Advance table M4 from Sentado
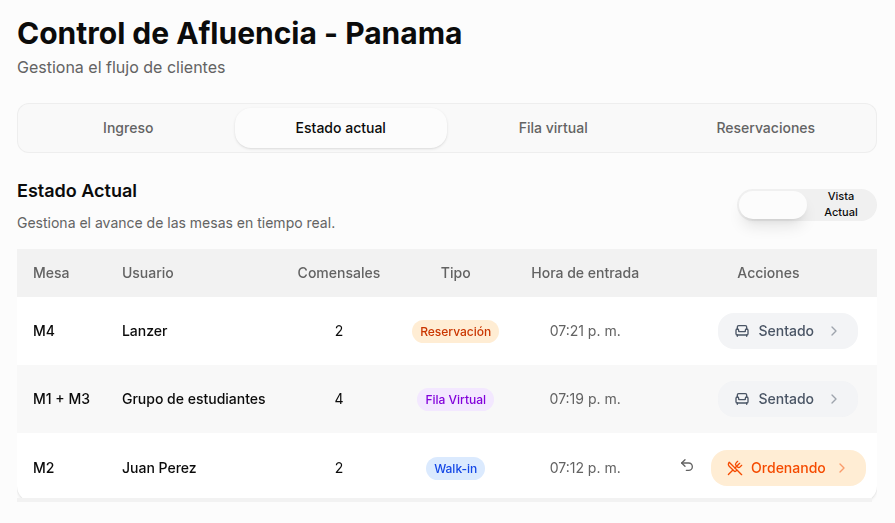This screenshot has height=523, width=895. click(x=786, y=331)
